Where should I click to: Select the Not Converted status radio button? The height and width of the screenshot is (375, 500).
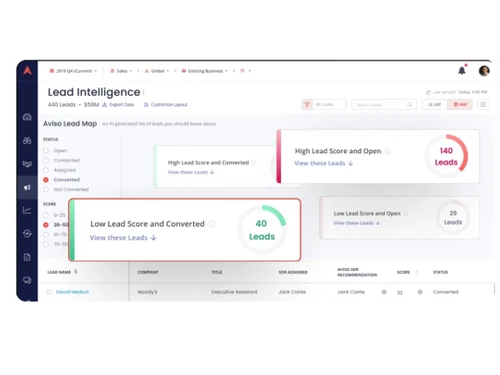click(x=46, y=189)
